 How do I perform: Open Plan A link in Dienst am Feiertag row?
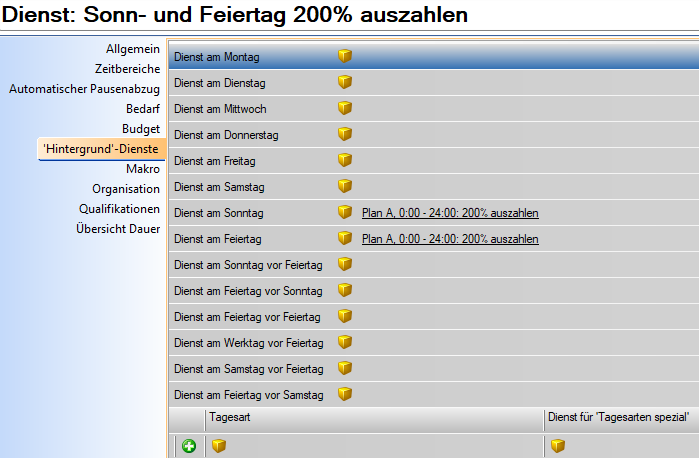tap(450, 239)
